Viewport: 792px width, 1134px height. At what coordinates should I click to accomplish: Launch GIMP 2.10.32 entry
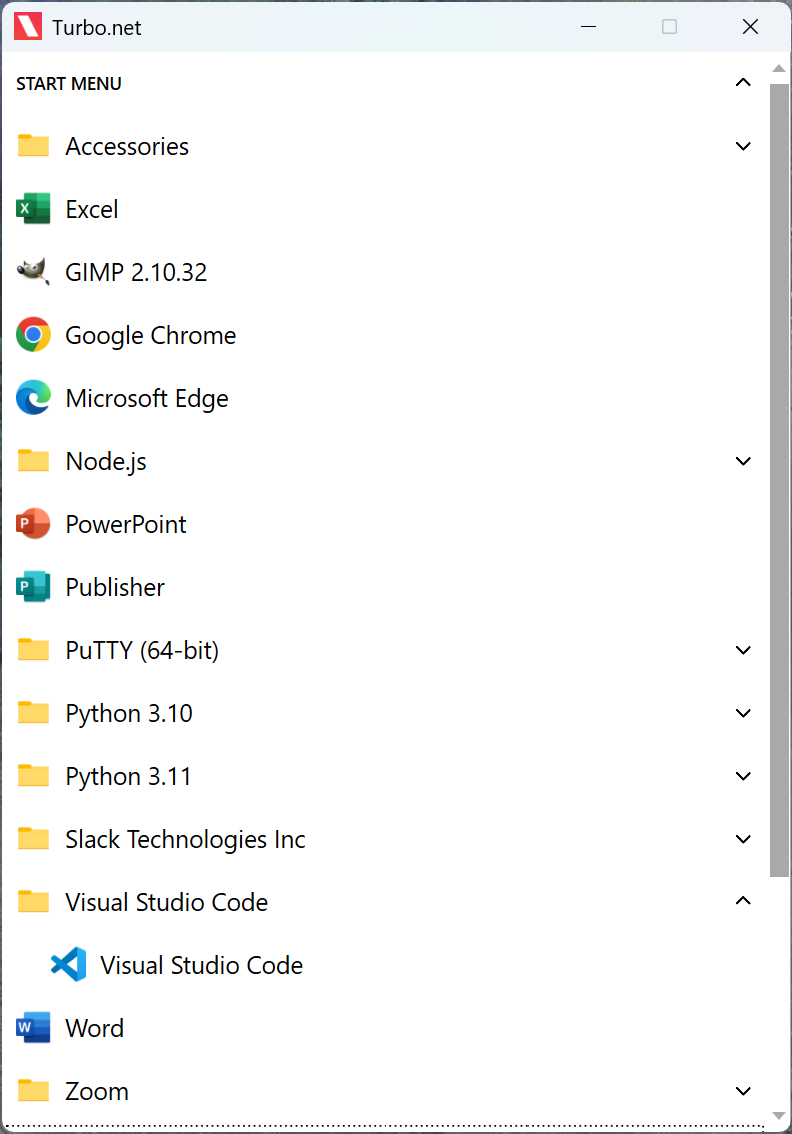tap(136, 272)
